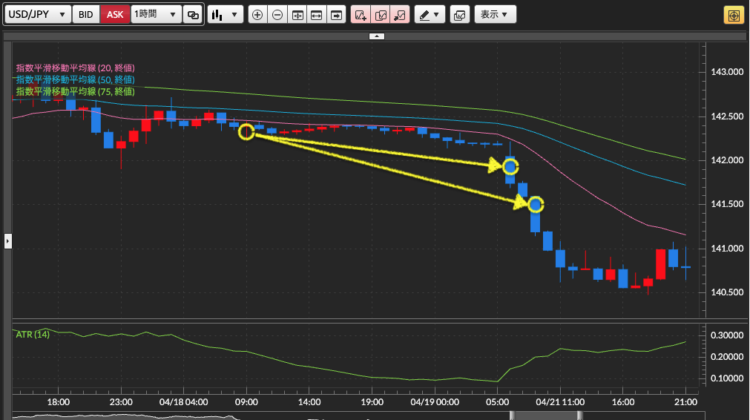Click the 143.000 price axis label
Screen dimensions: 750x420
click(727, 72)
